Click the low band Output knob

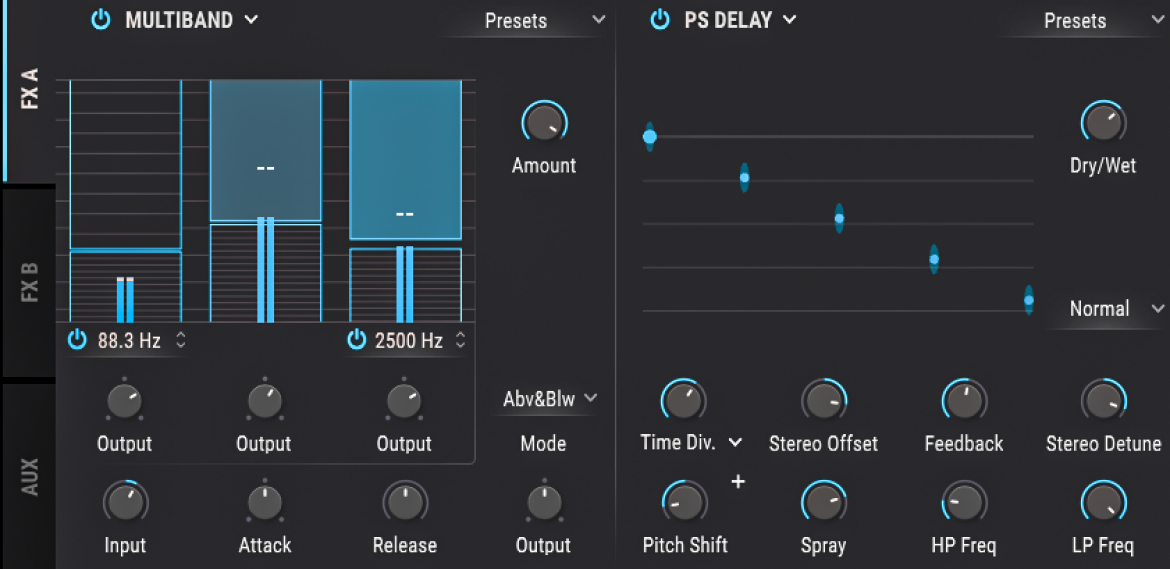(125, 402)
